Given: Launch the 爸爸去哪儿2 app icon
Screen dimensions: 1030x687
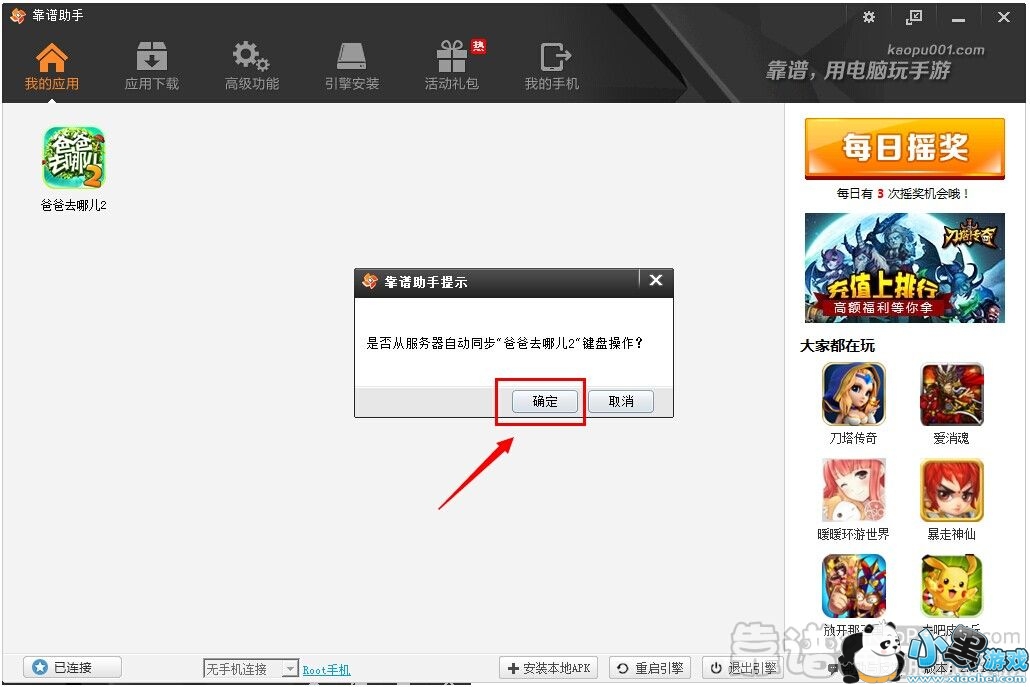Looking at the screenshot, I should tap(74, 158).
